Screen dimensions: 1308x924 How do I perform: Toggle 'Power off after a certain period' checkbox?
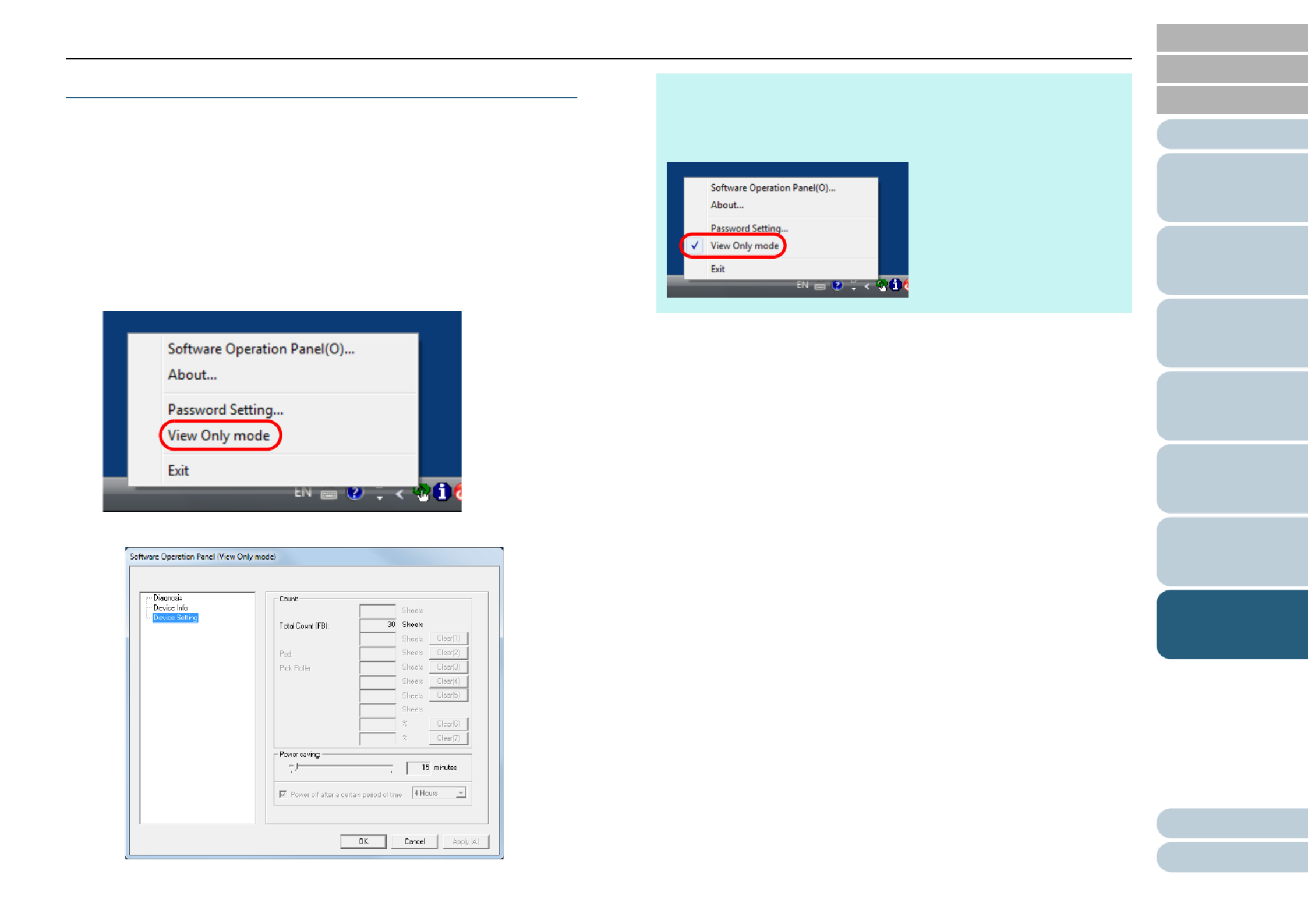coord(283,794)
